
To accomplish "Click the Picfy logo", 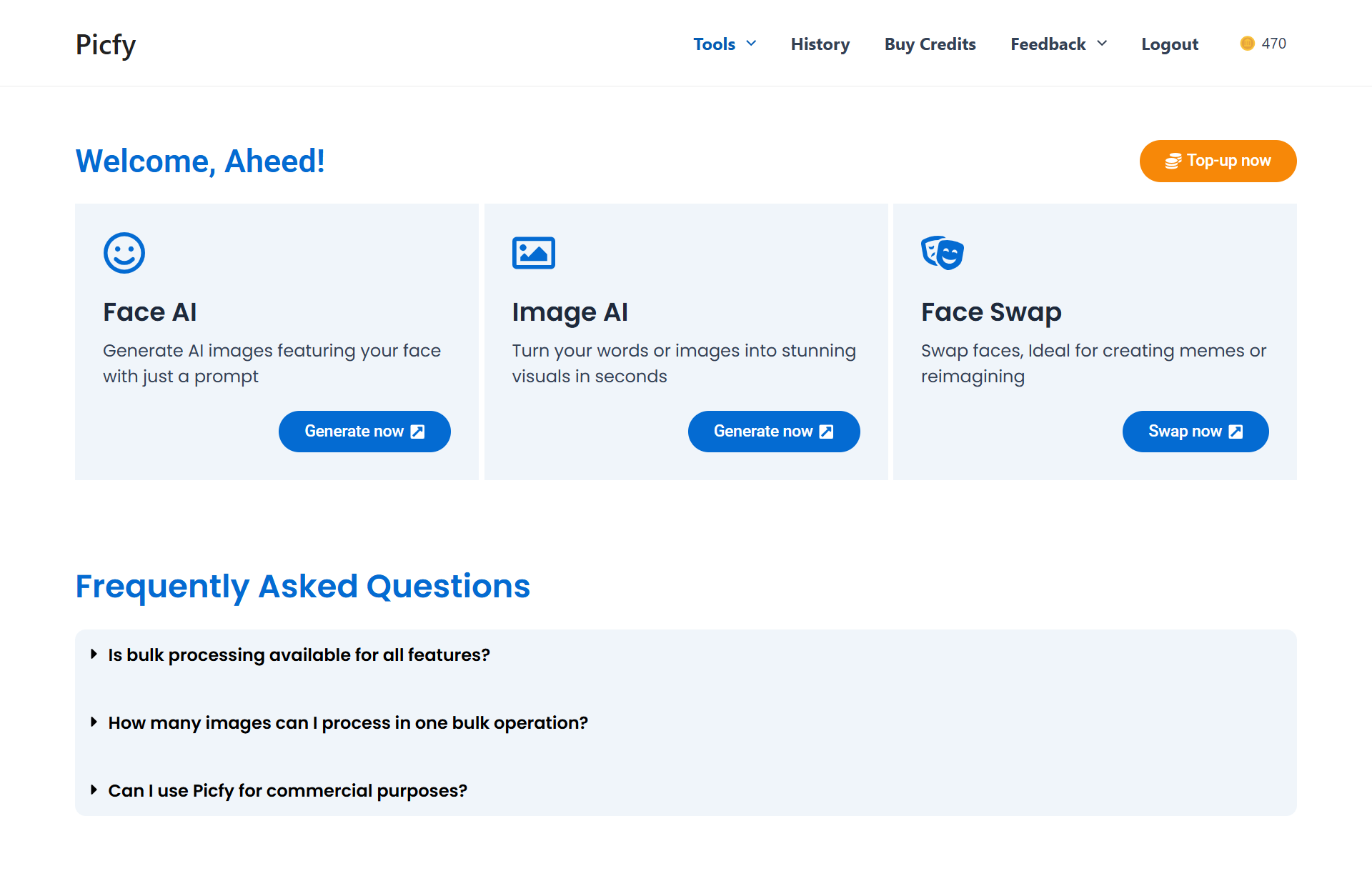I will (x=106, y=44).
